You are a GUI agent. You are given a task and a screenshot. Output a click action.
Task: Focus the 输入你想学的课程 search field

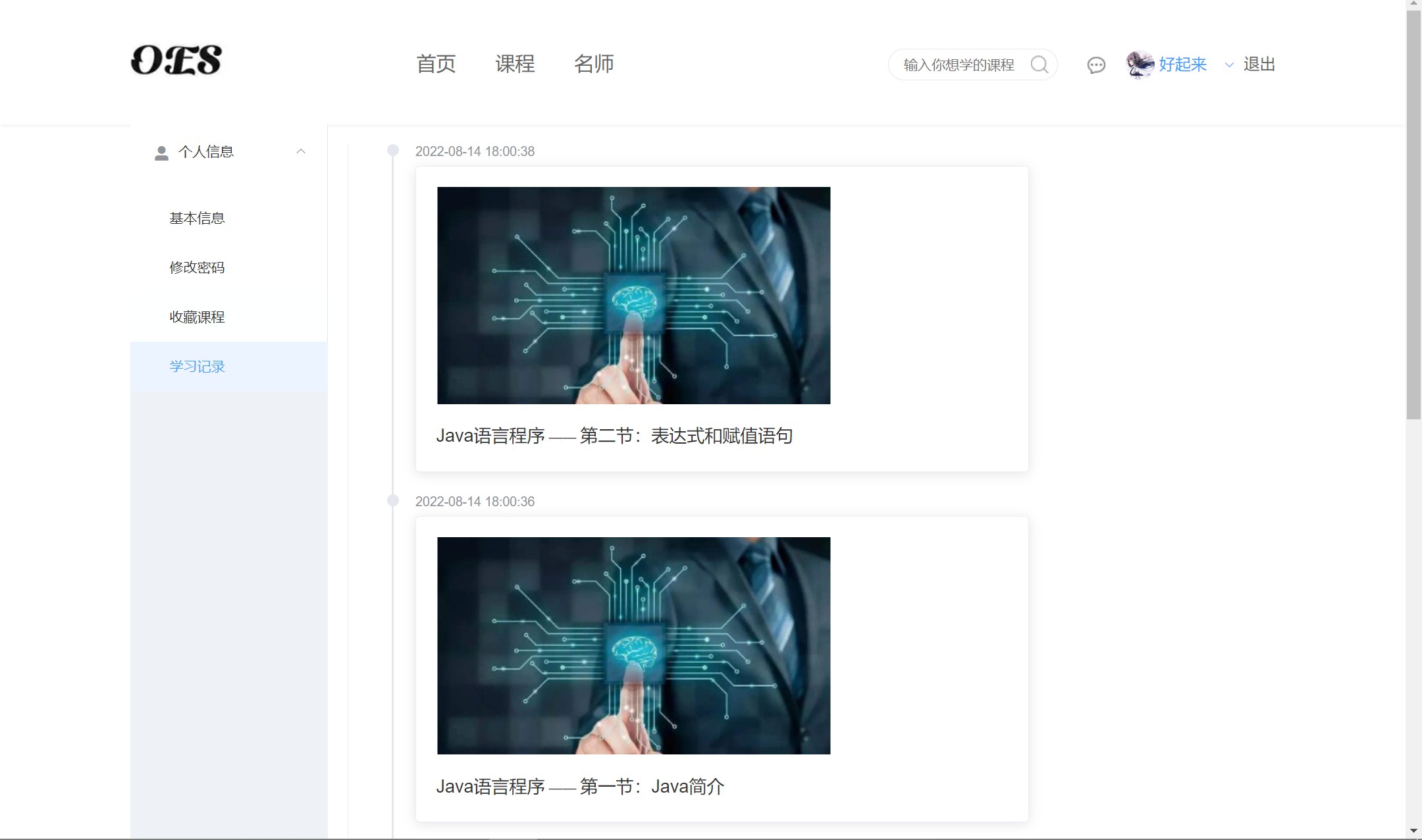tap(959, 65)
